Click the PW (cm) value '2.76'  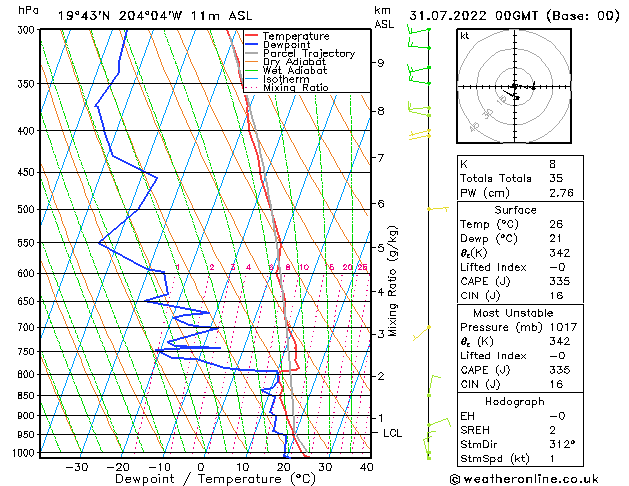click(561, 193)
